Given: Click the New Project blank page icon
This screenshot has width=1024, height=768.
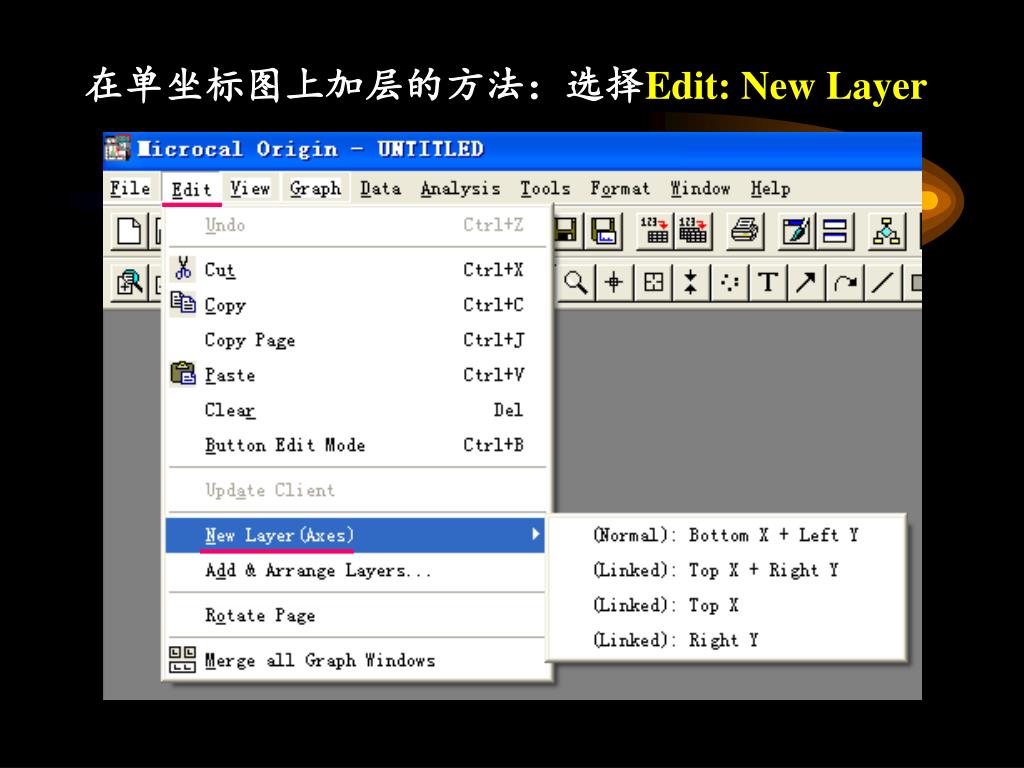Looking at the screenshot, I should (129, 231).
